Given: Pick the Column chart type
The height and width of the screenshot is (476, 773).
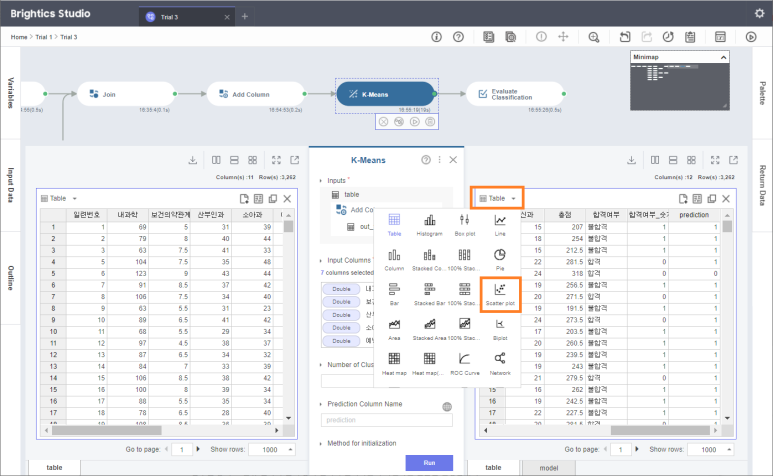Looking at the screenshot, I should coord(394,260).
